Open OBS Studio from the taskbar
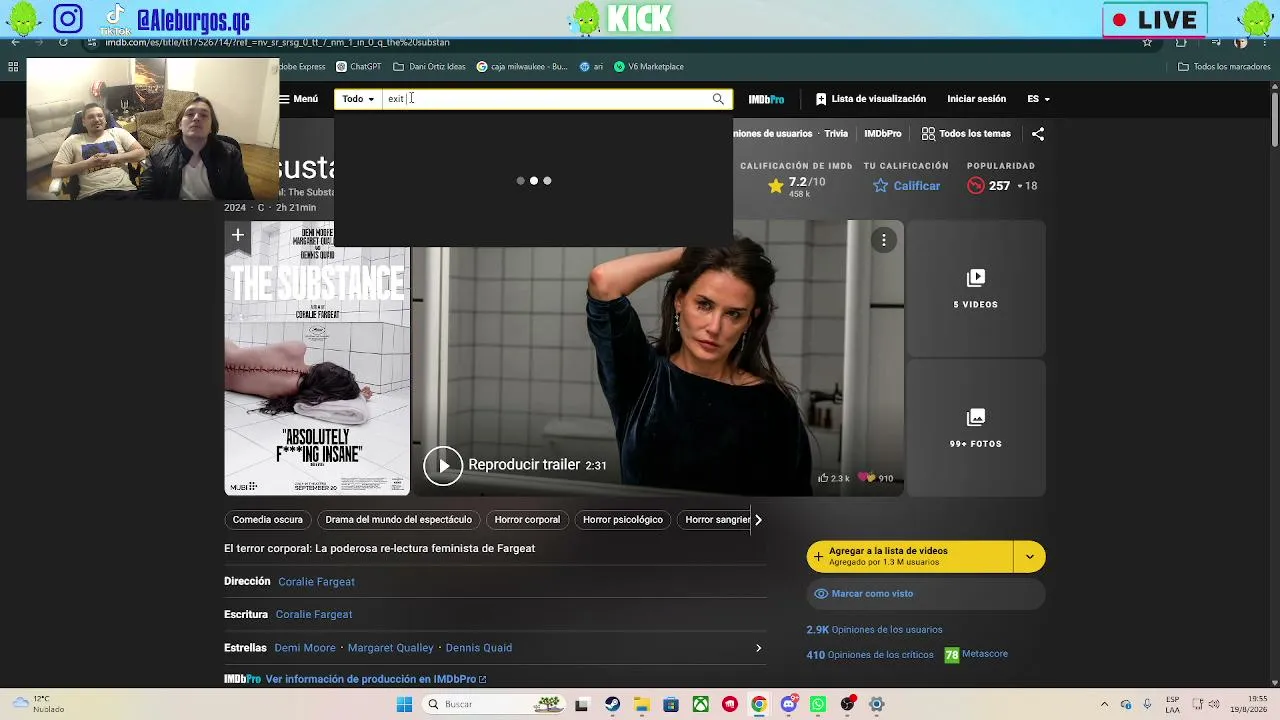Screen dimensions: 1280x720 pyautogui.click(x=848, y=705)
